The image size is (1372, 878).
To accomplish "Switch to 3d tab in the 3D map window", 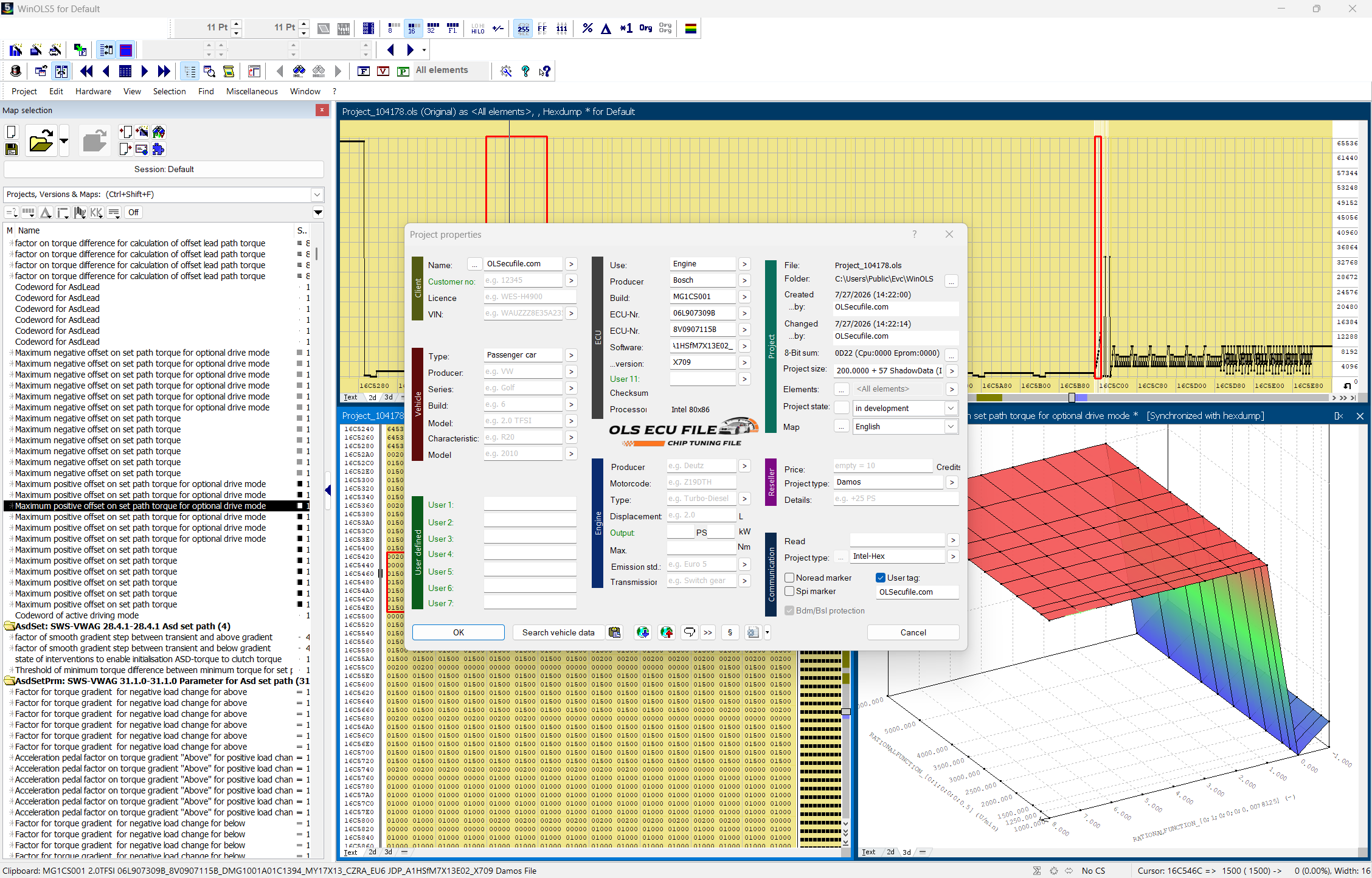I will [907, 852].
